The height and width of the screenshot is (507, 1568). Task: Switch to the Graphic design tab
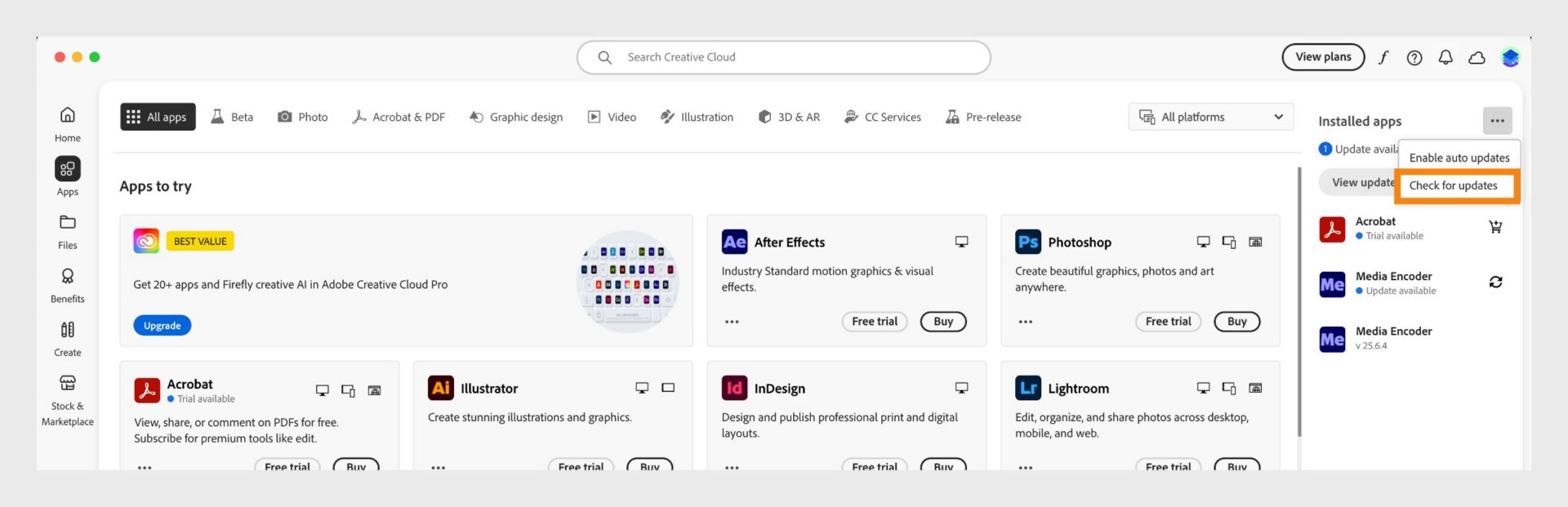tap(516, 117)
